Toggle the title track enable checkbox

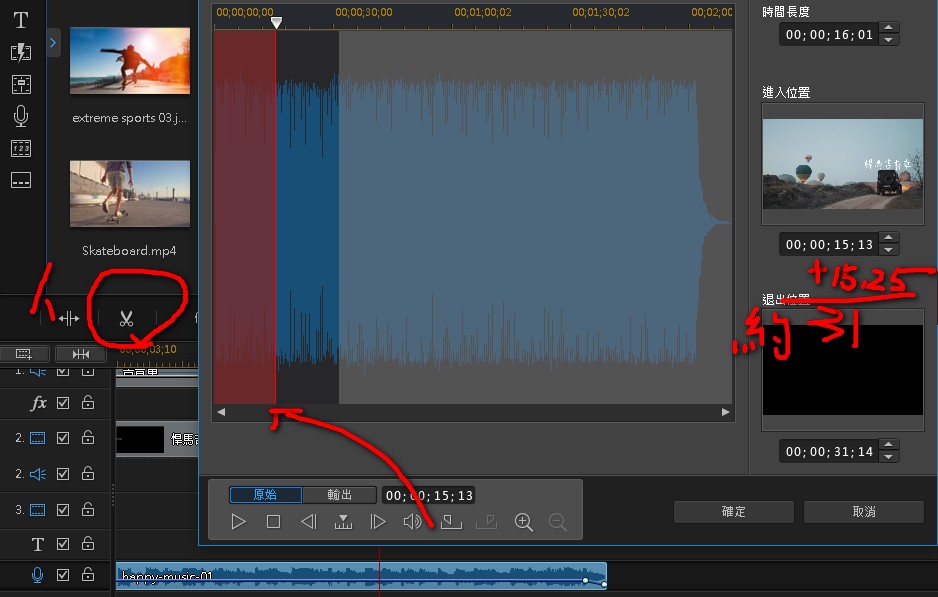click(x=63, y=544)
